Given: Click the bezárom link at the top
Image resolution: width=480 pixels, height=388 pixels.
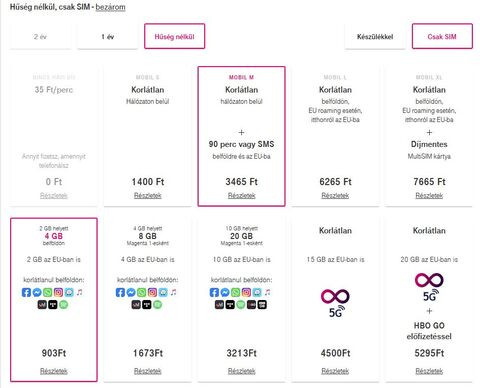Looking at the screenshot, I should click(x=110, y=7).
